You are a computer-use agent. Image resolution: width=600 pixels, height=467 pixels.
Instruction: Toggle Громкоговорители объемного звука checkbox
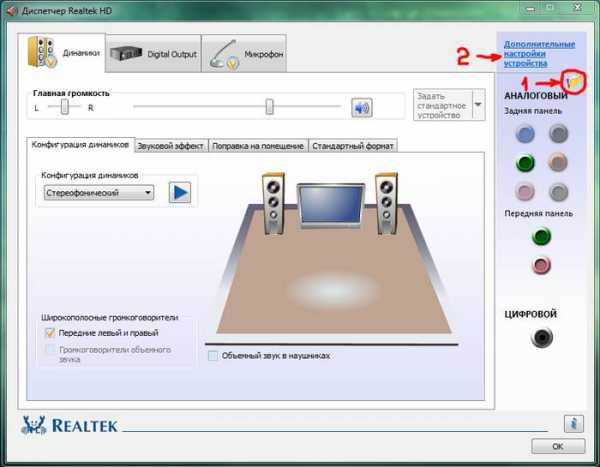[50, 349]
